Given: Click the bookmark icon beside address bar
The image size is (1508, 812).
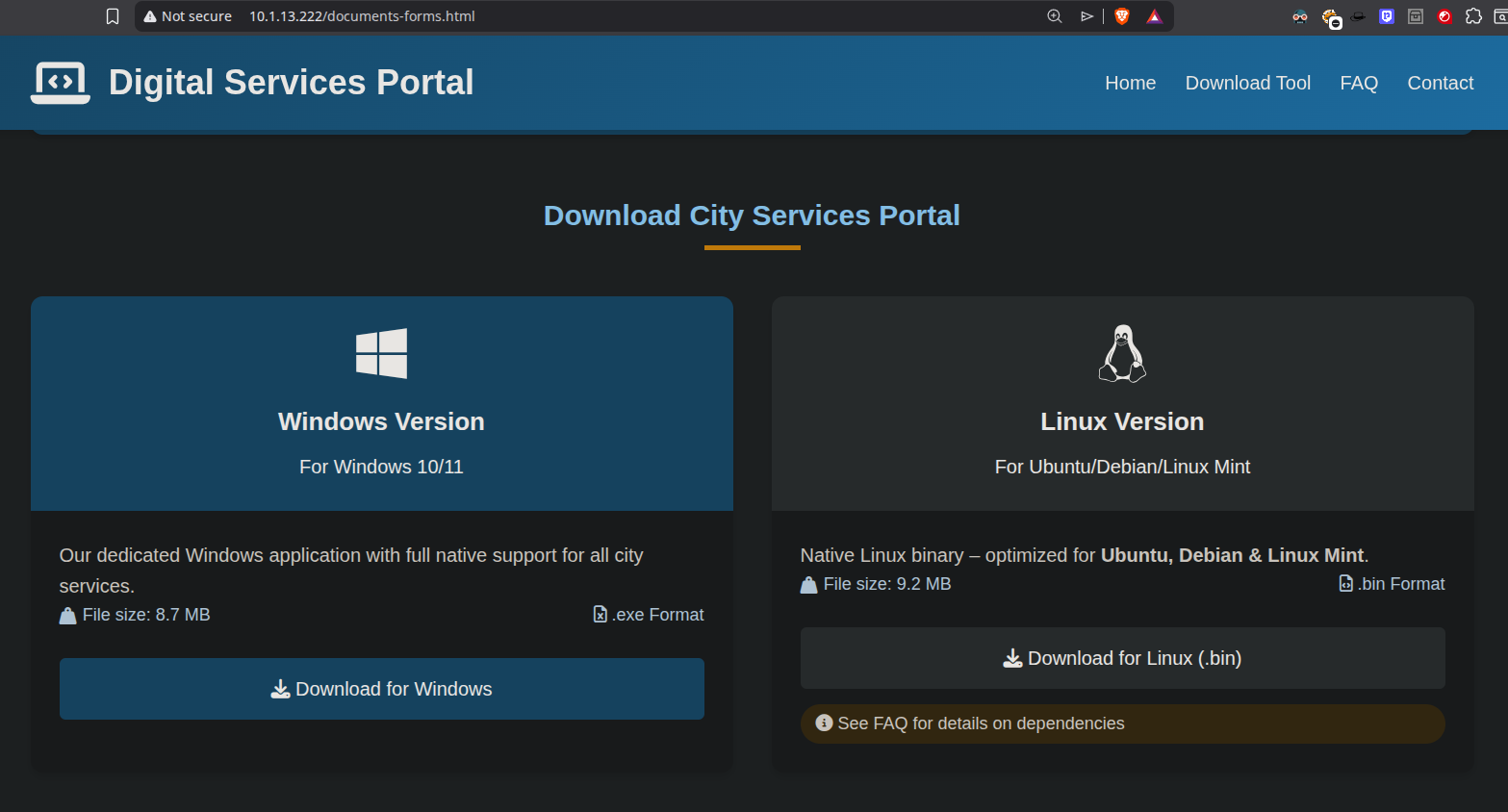Looking at the screenshot, I should click(113, 16).
